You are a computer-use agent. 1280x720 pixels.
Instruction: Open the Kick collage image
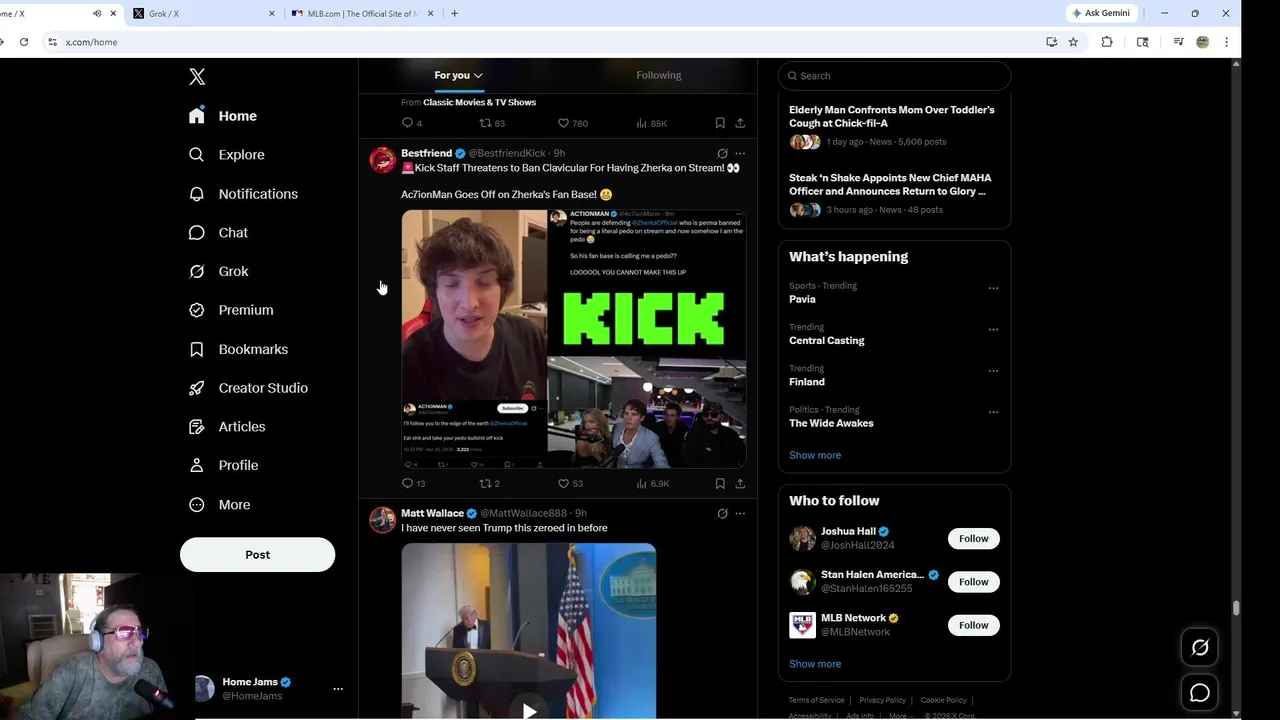pyautogui.click(x=574, y=339)
